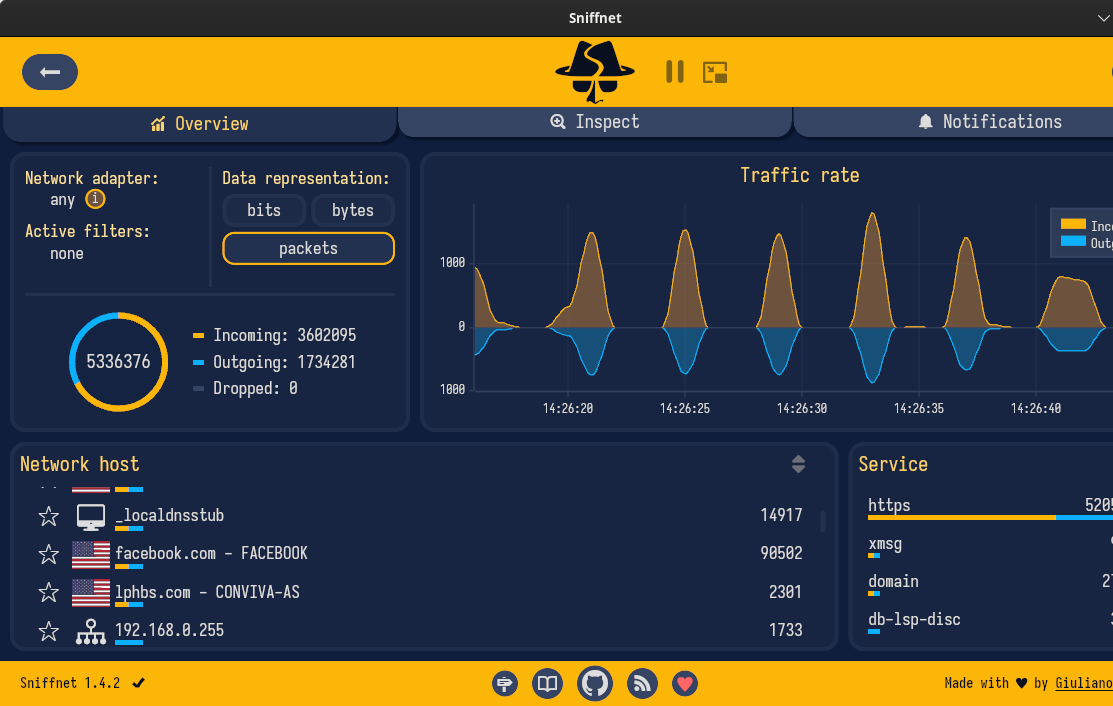Viewport: 1113px width, 706px height.
Task: Switch data representation to bytes
Action: 352,210
